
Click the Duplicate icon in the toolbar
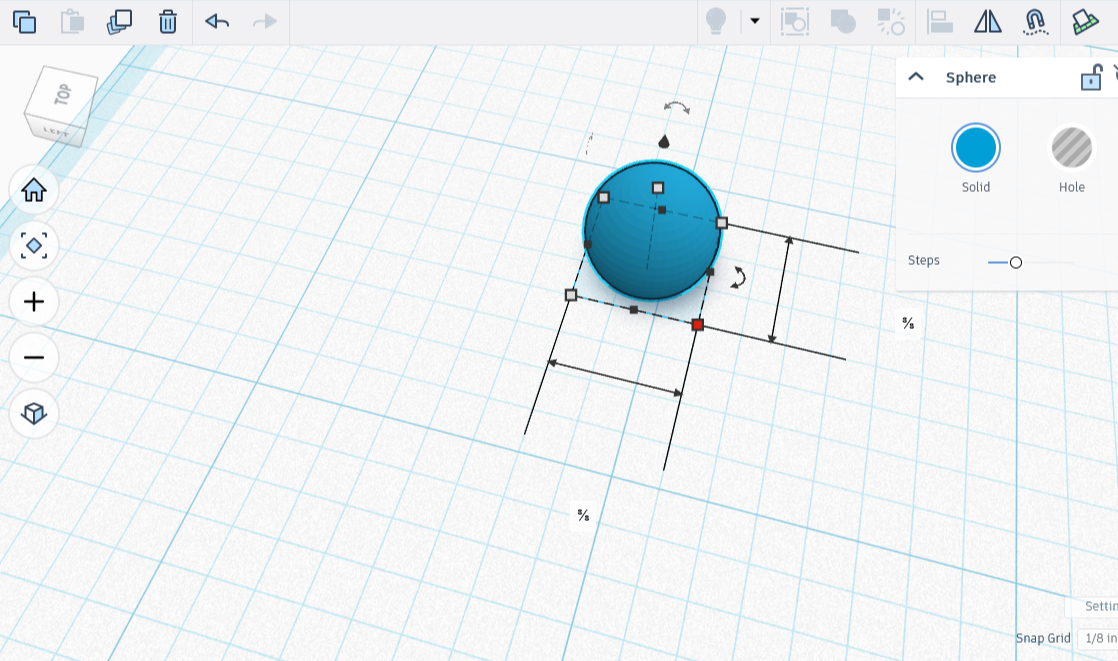click(118, 21)
